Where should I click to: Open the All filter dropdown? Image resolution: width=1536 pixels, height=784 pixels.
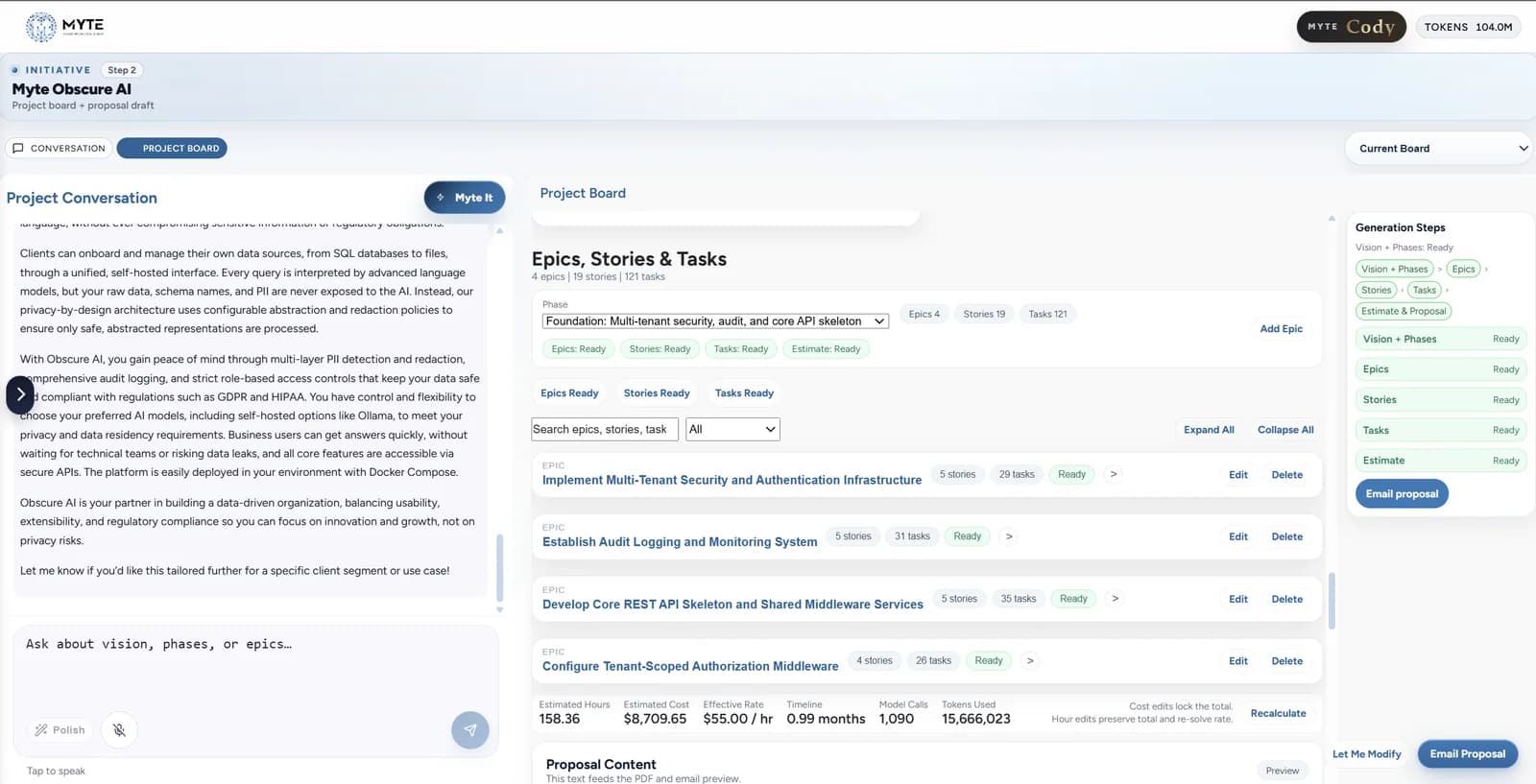(732, 430)
